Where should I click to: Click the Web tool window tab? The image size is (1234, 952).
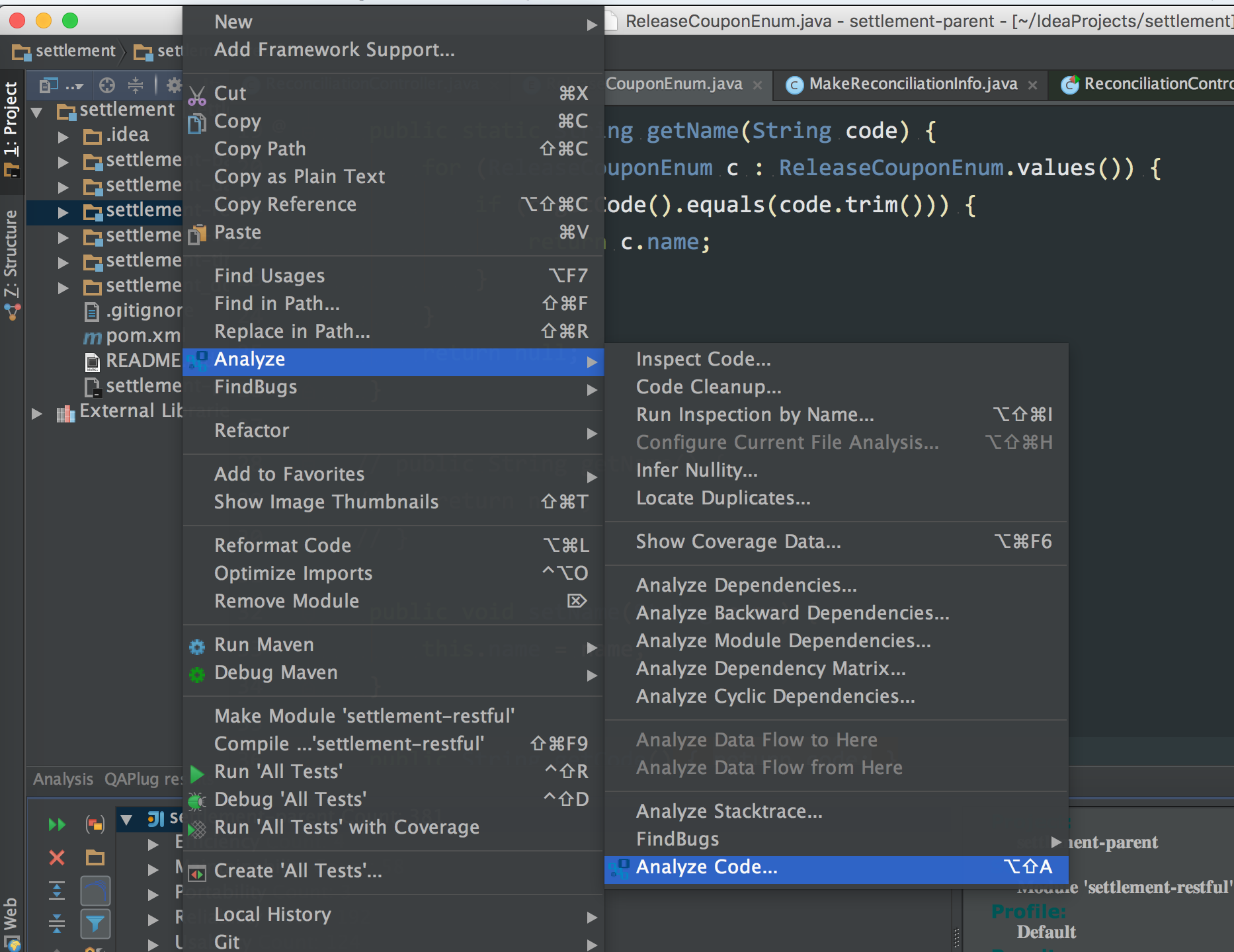pyautogui.click(x=11, y=922)
